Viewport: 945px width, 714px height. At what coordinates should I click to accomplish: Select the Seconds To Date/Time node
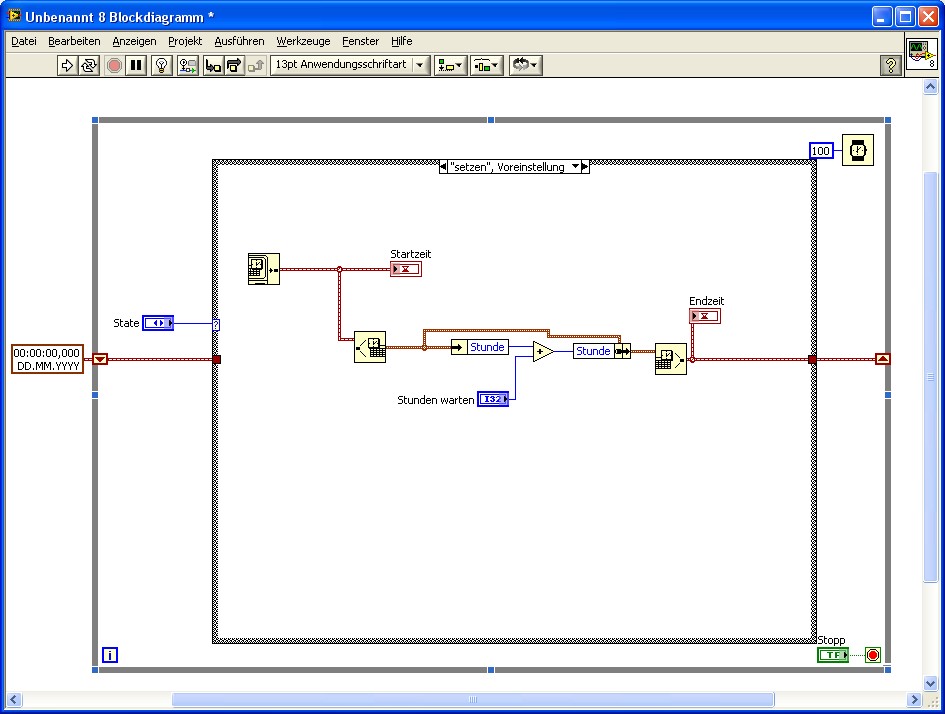tap(370, 346)
